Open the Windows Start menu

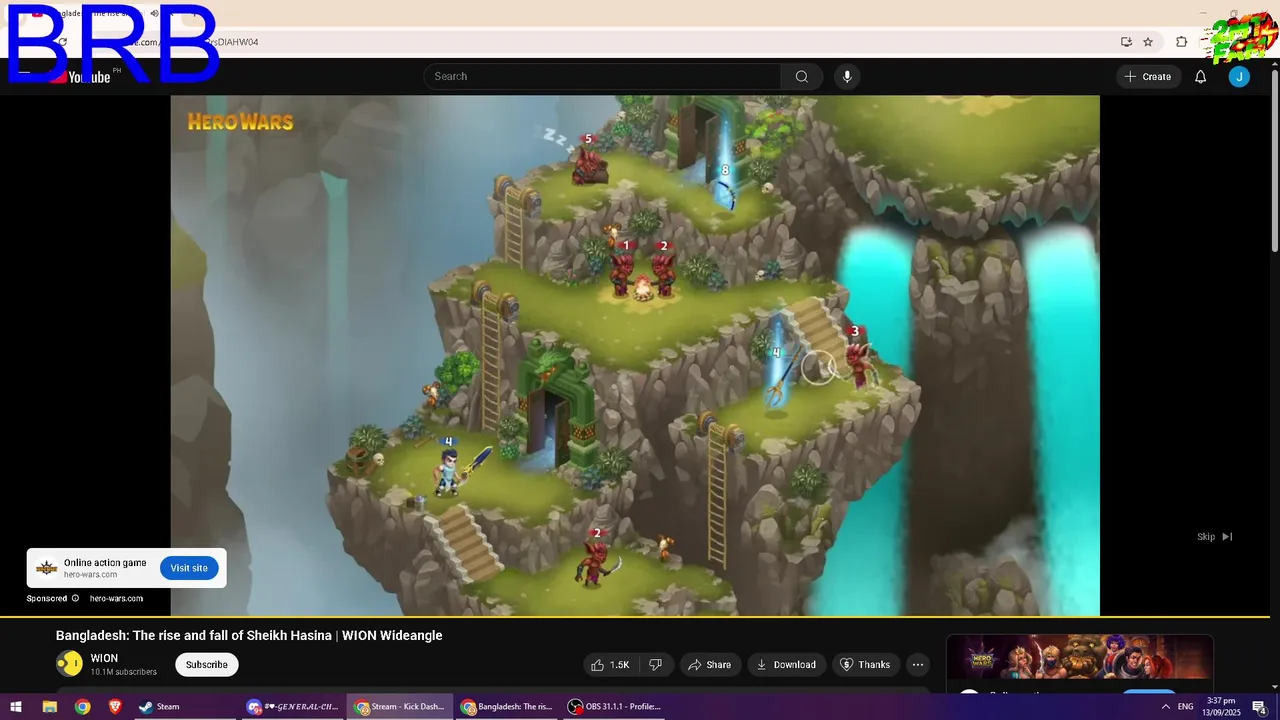(x=16, y=707)
